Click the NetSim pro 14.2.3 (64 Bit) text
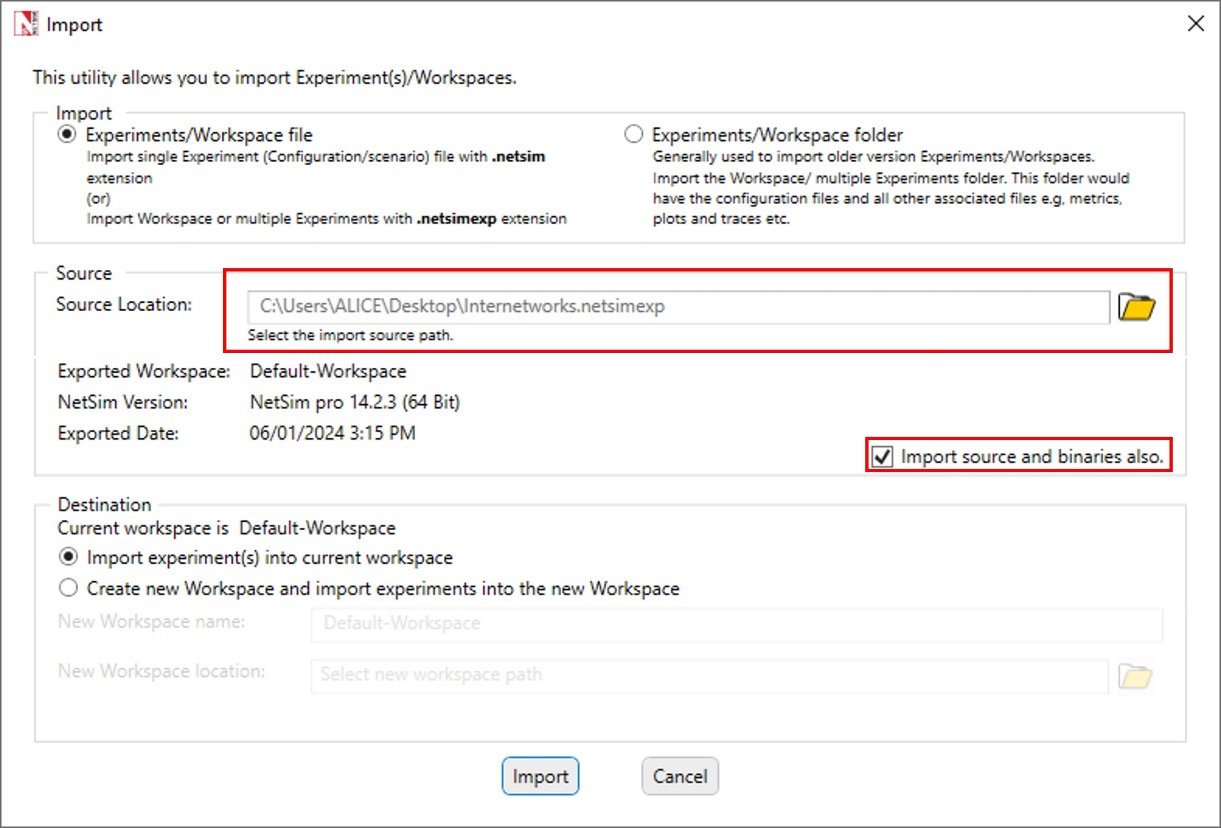Screen dimensions: 1221x828 [355, 402]
